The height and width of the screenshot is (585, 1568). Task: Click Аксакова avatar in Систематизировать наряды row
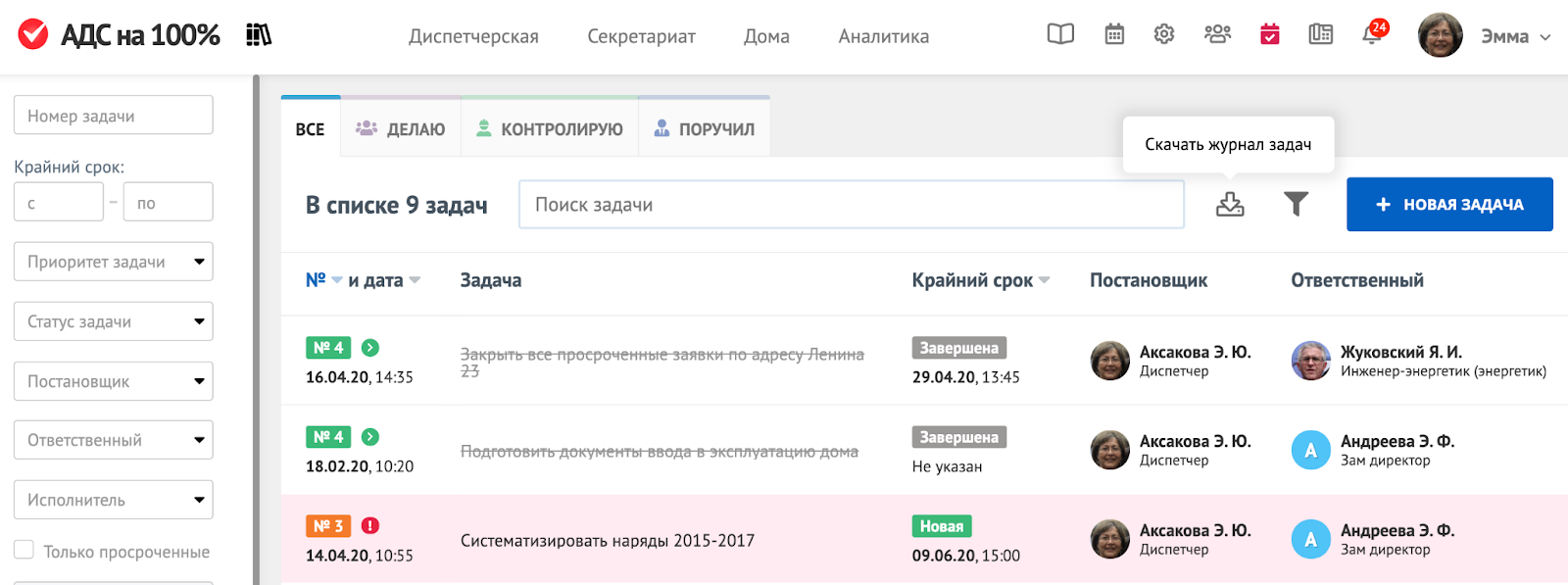[x=1110, y=539]
